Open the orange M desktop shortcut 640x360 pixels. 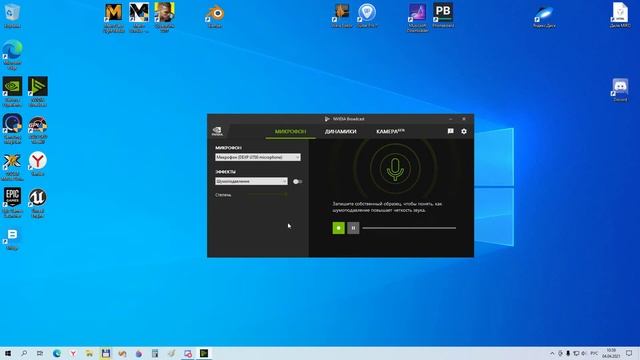pyautogui.click(x=113, y=18)
